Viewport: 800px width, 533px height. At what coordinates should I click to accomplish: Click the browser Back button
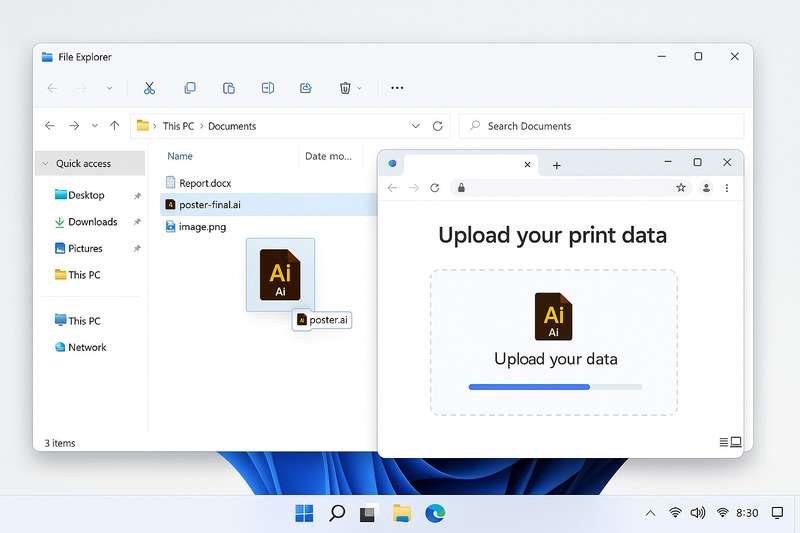[x=392, y=188]
